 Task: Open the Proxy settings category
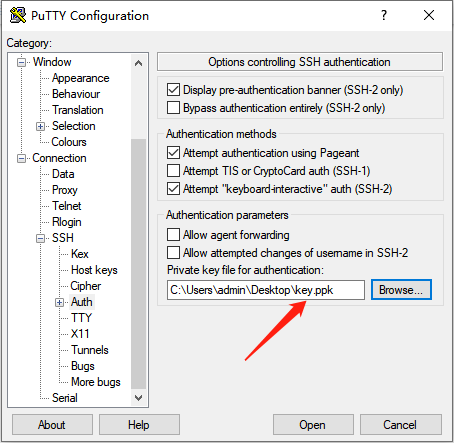pyautogui.click(x=65, y=190)
